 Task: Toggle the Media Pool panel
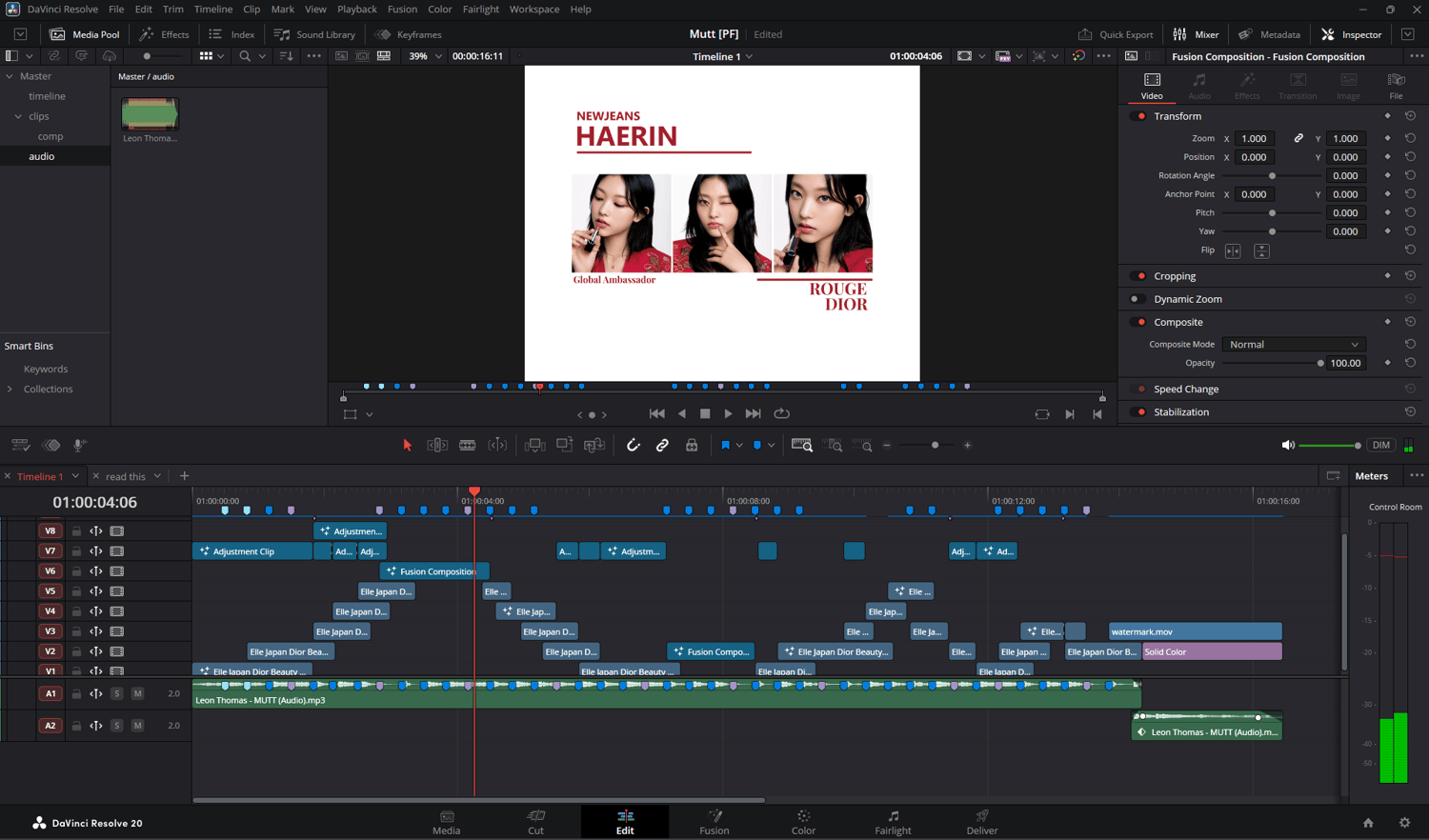tap(84, 34)
